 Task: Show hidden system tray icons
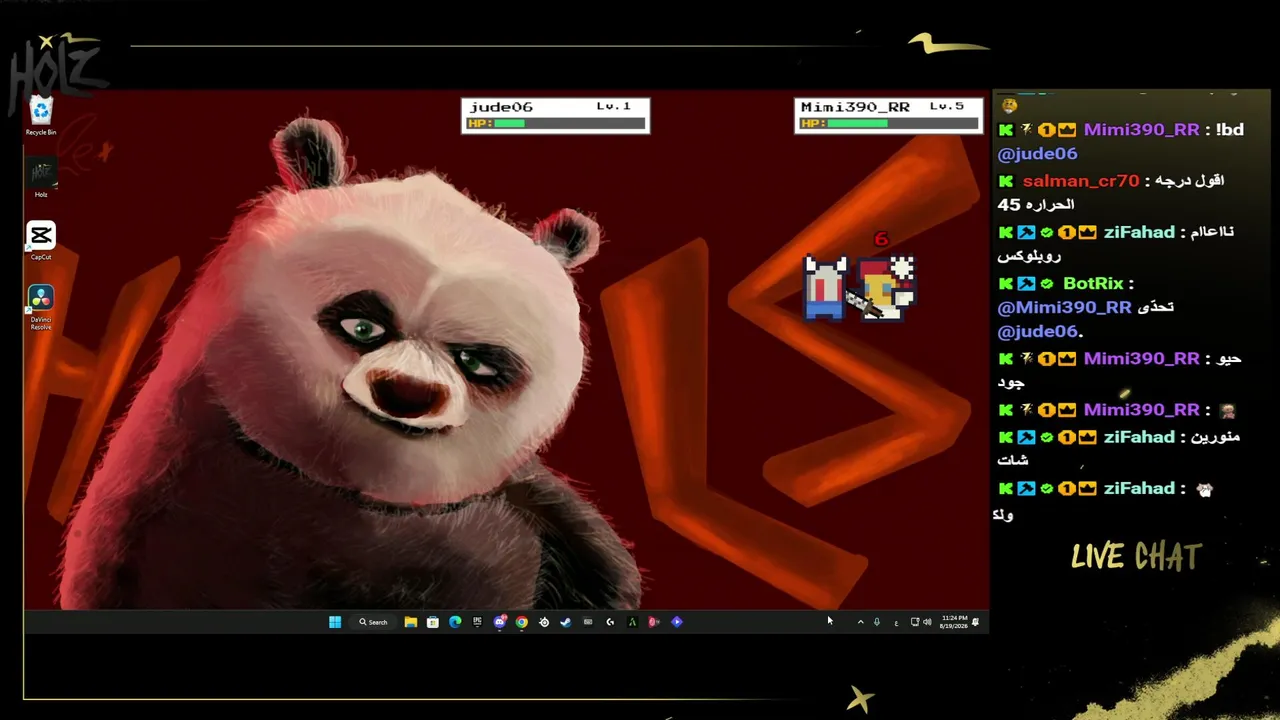coord(860,622)
